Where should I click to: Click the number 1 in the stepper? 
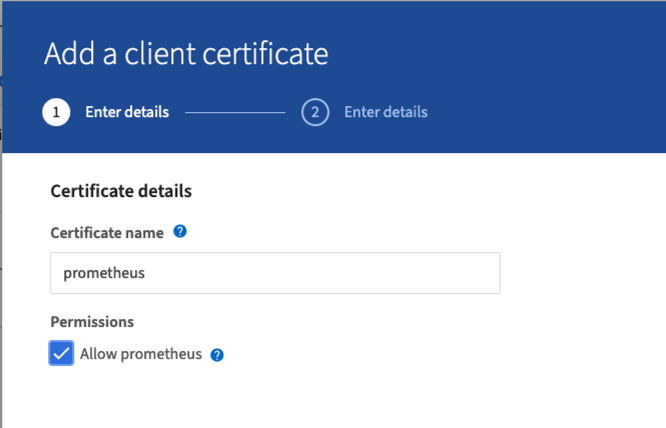tap(56, 112)
